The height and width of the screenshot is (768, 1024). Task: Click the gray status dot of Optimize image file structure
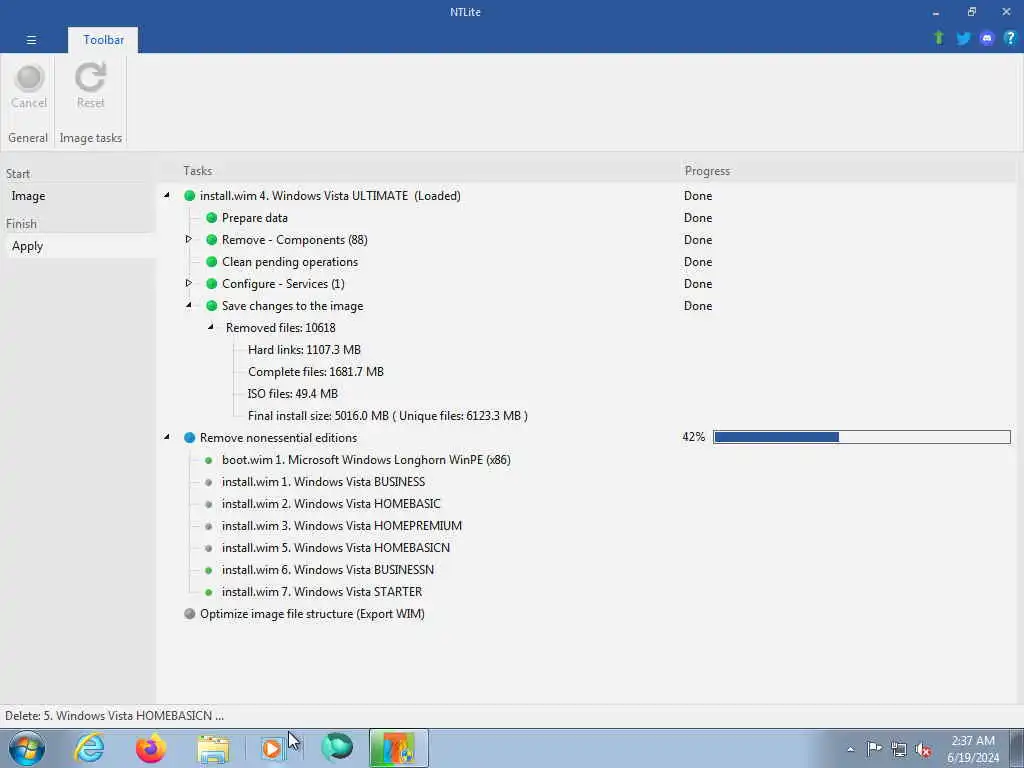[x=189, y=614]
